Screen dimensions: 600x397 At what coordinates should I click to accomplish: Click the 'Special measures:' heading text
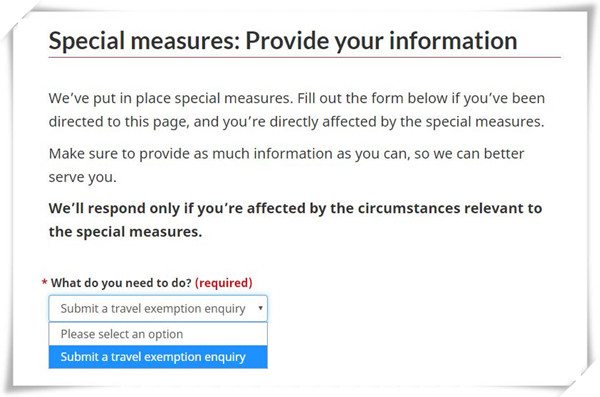144,41
